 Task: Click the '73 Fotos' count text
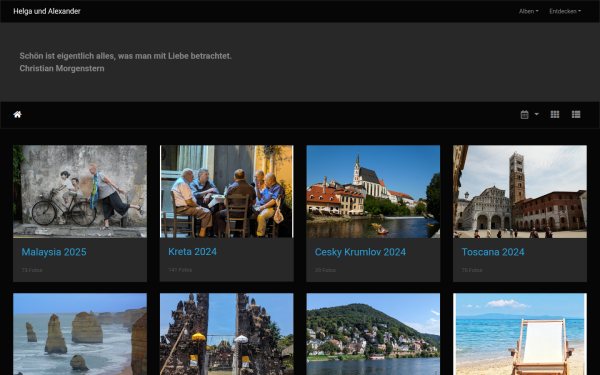pyautogui.click(x=32, y=270)
